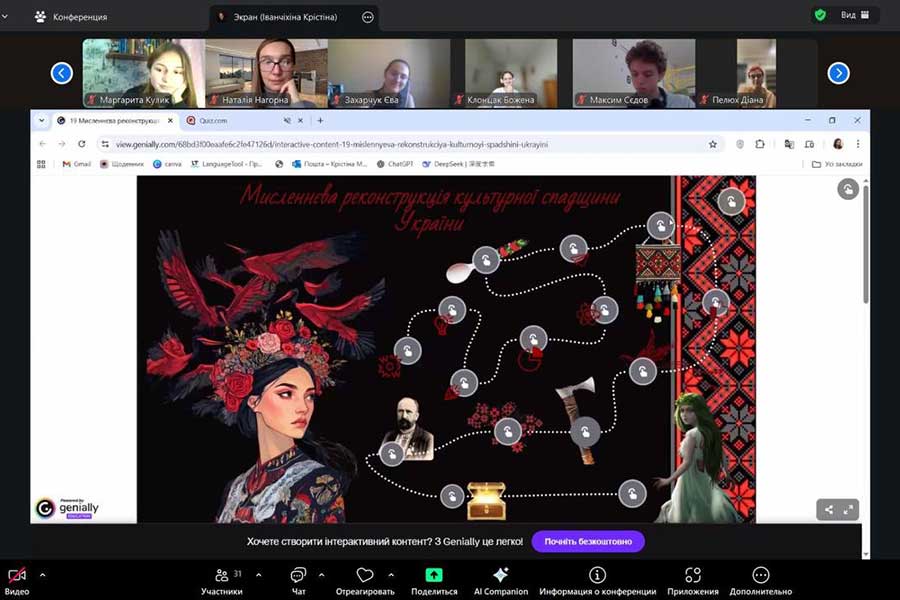
Task: Reload the browser page
Action: (82, 144)
